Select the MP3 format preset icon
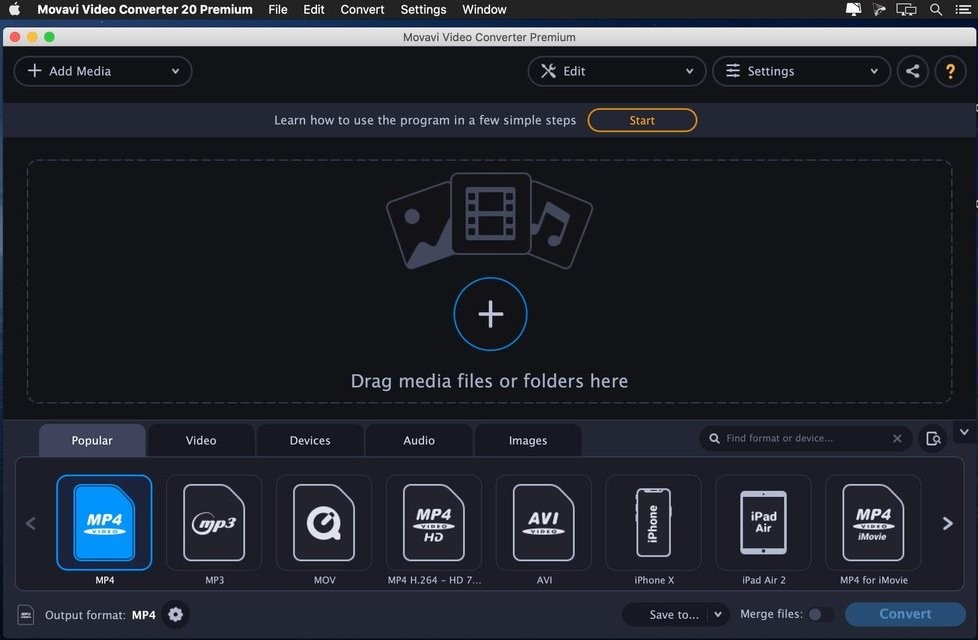The image size is (978, 640). point(214,522)
